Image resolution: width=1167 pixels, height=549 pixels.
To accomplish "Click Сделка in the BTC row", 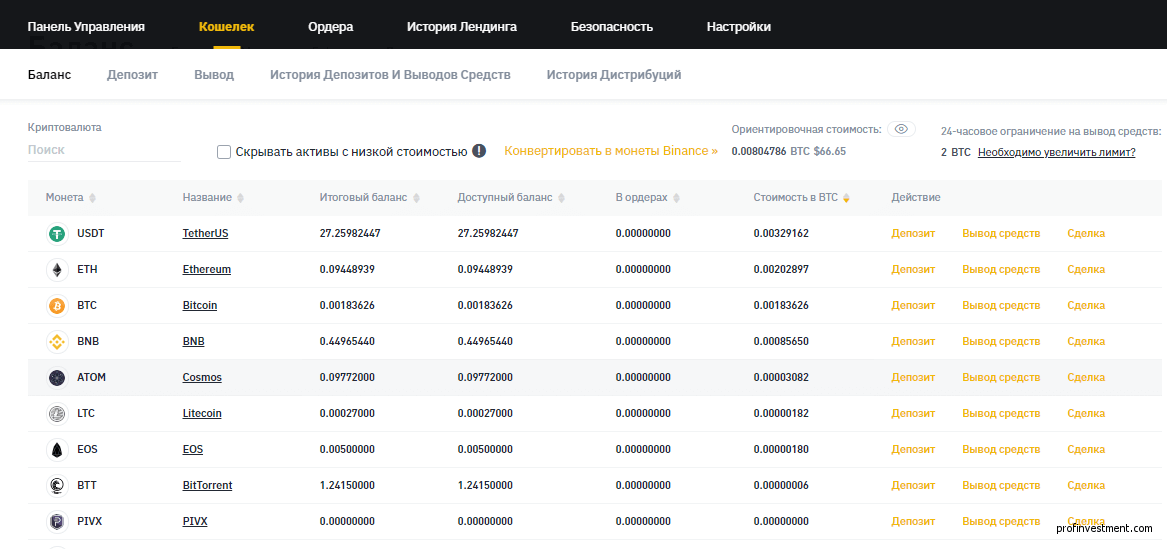I will 1086,305.
